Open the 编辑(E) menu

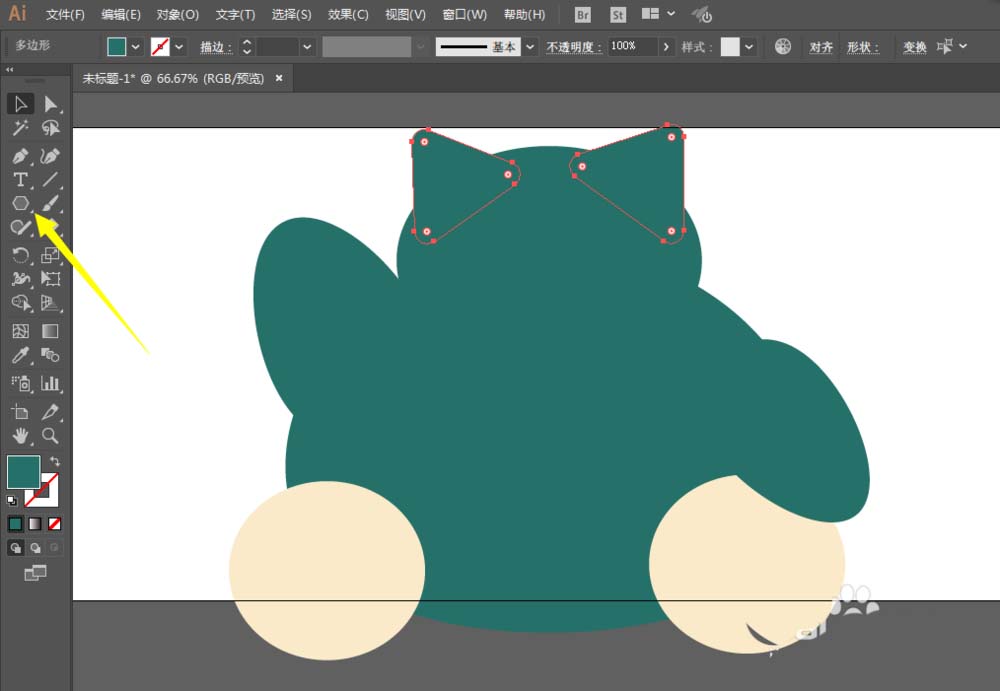point(121,15)
